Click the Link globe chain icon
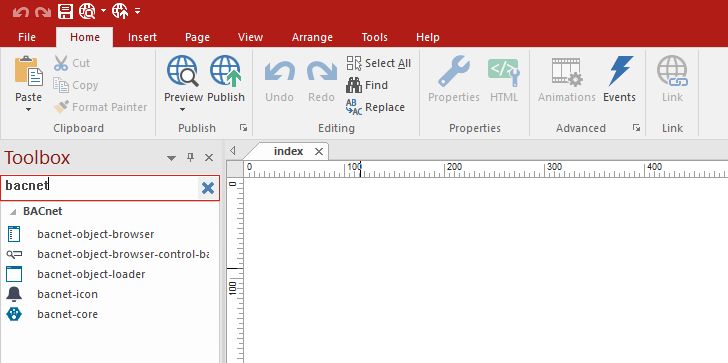The image size is (728, 363). pyautogui.click(x=672, y=71)
